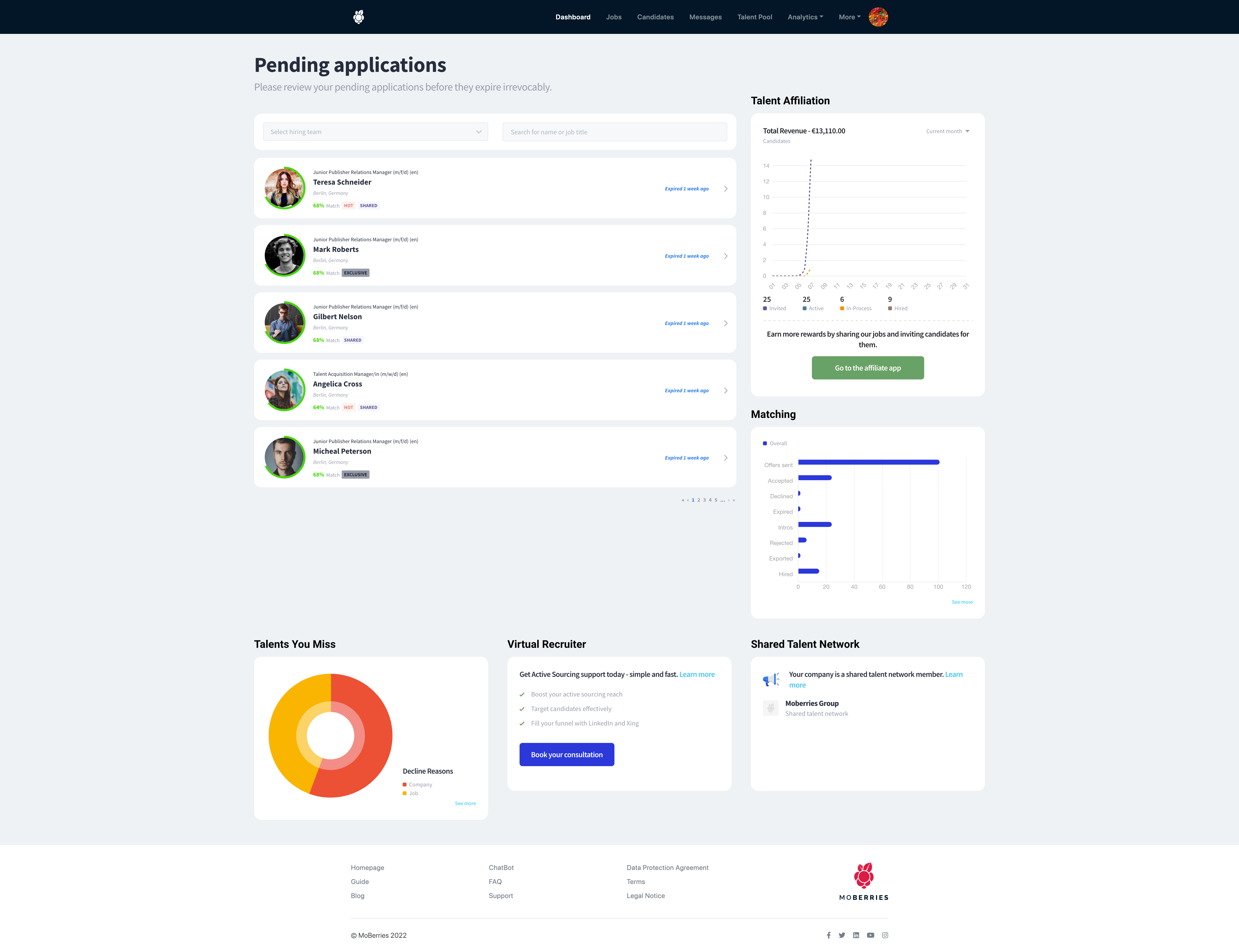The image size is (1239, 952).
Task: Click the Twitter icon in the footer
Action: coord(842,935)
